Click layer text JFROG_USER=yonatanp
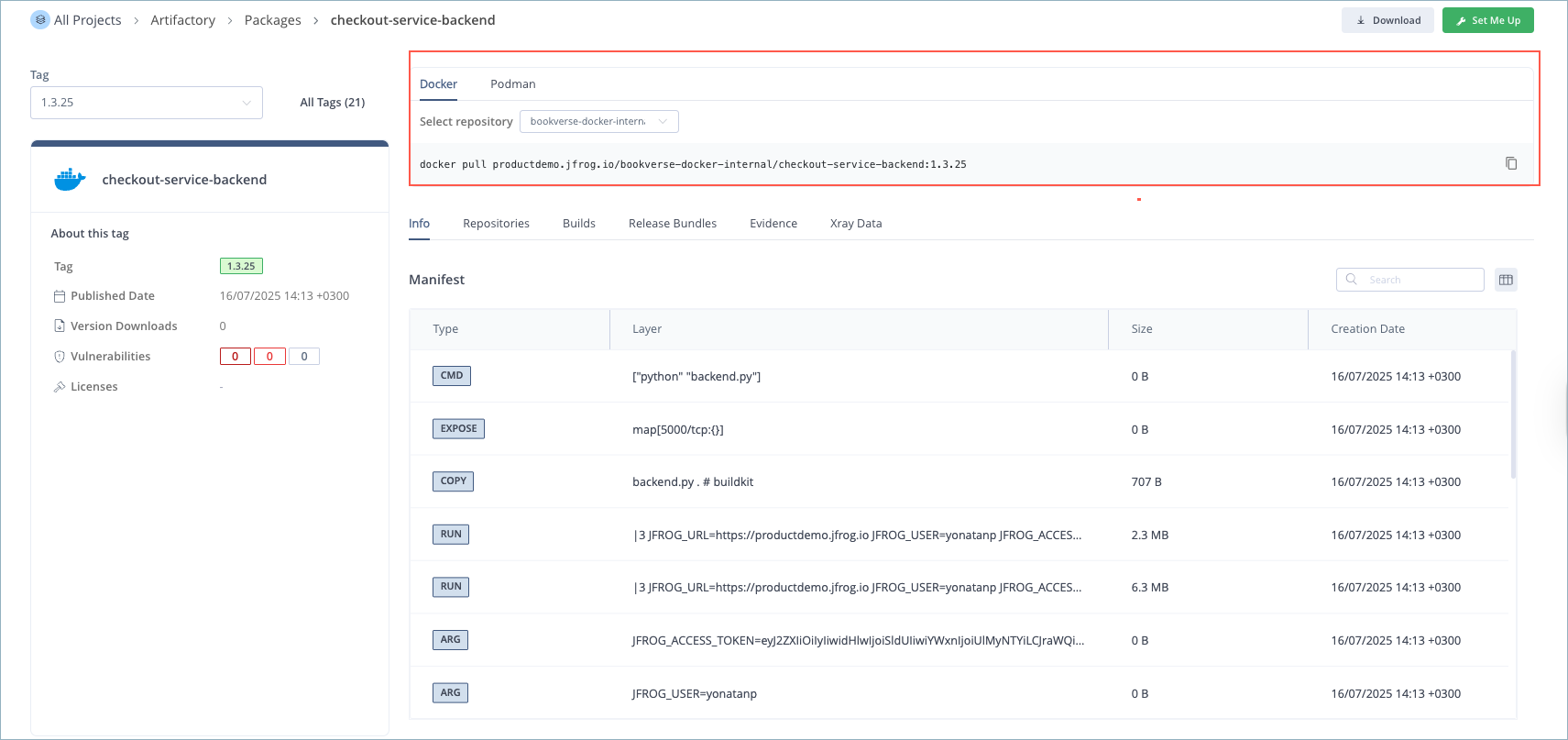 click(x=695, y=694)
